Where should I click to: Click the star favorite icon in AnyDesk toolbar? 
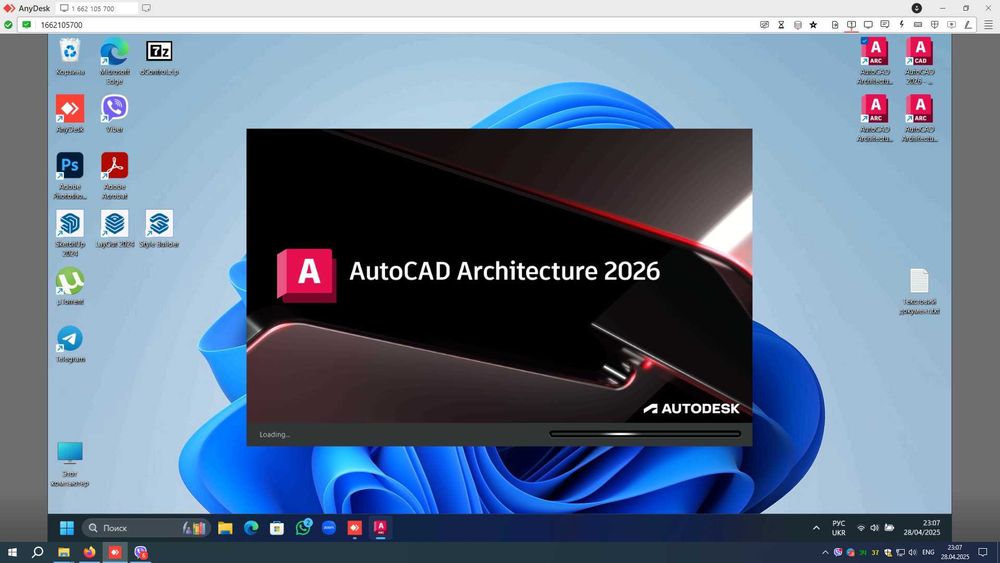pyautogui.click(x=813, y=25)
